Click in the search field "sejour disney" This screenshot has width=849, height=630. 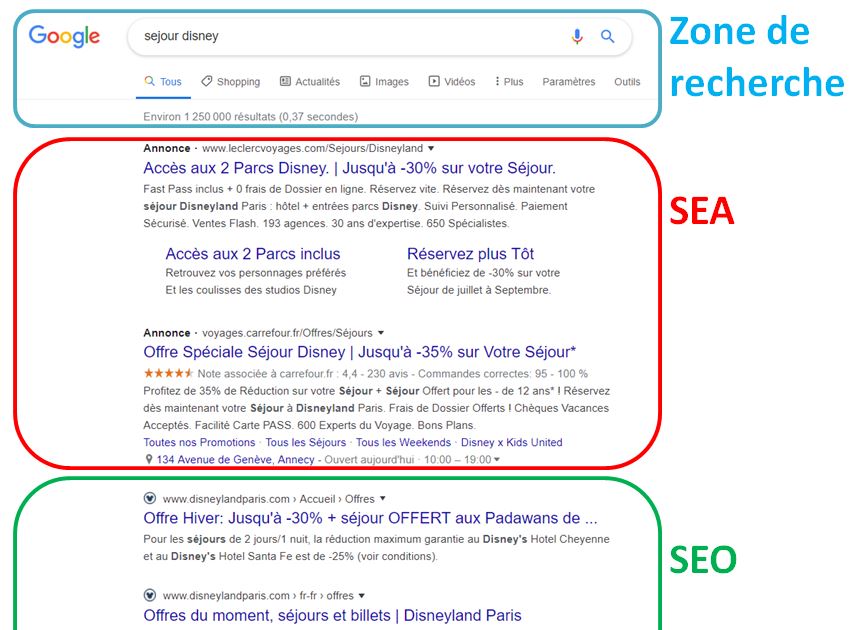click(x=347, y=36)
